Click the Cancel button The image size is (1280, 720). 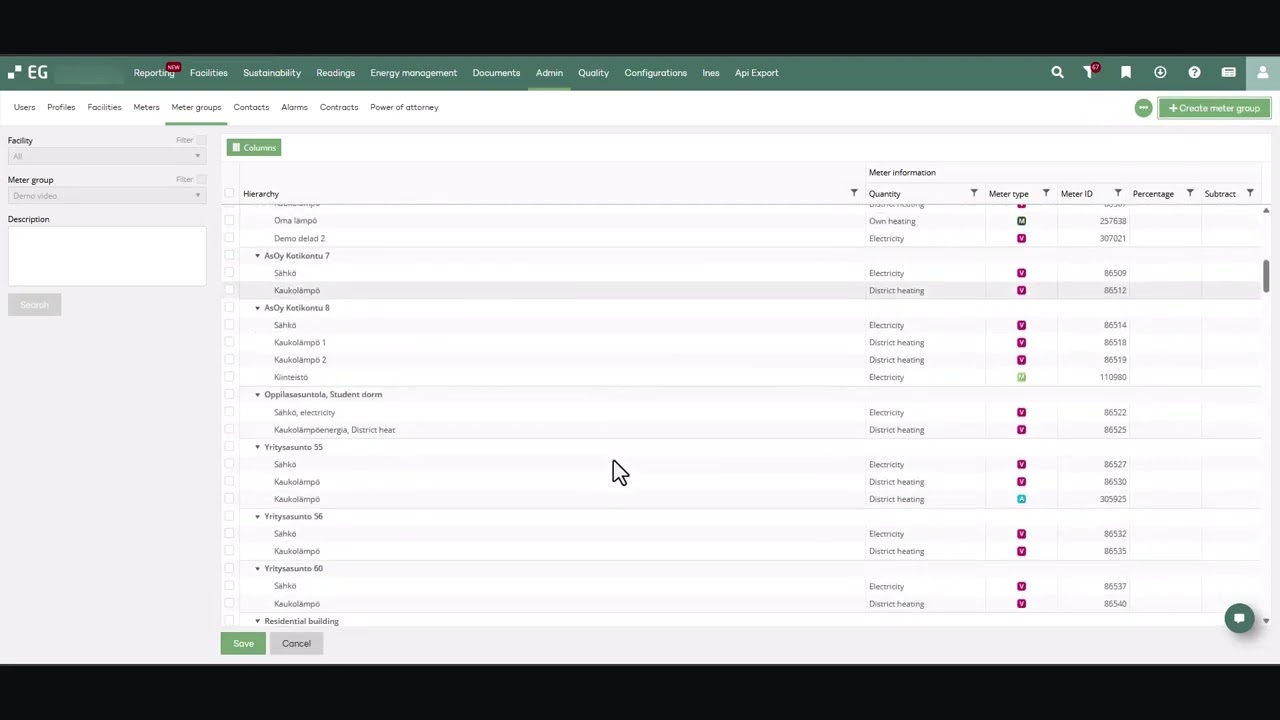(296, 643)
